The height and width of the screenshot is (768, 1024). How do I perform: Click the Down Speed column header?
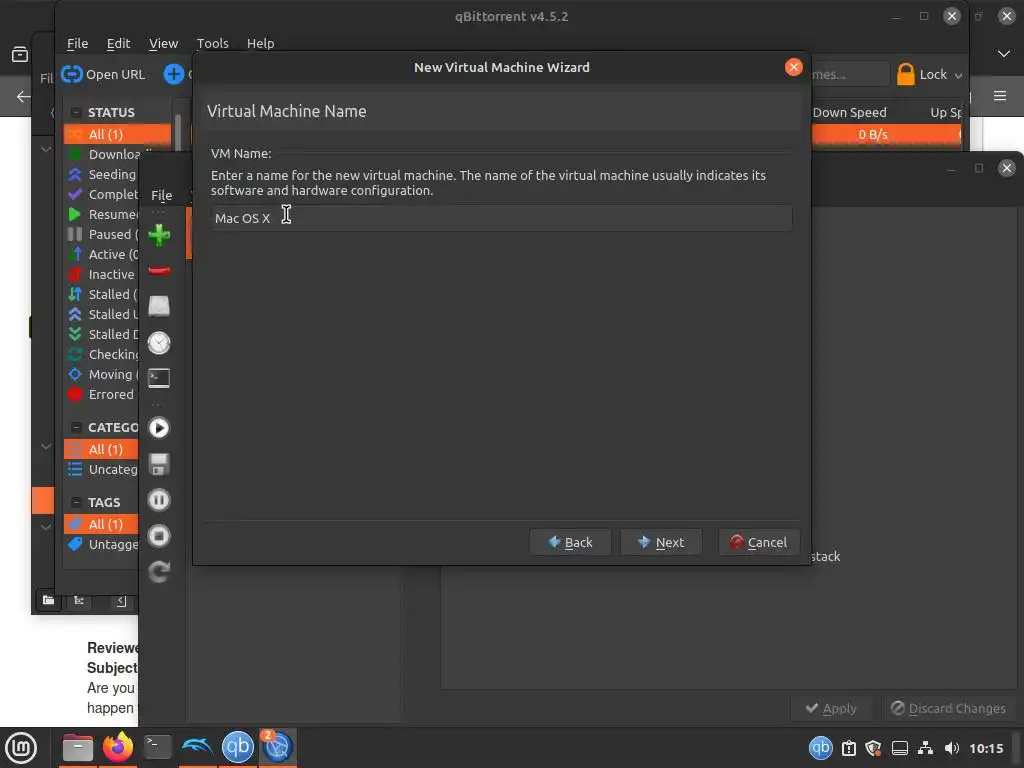click(850, 112)
